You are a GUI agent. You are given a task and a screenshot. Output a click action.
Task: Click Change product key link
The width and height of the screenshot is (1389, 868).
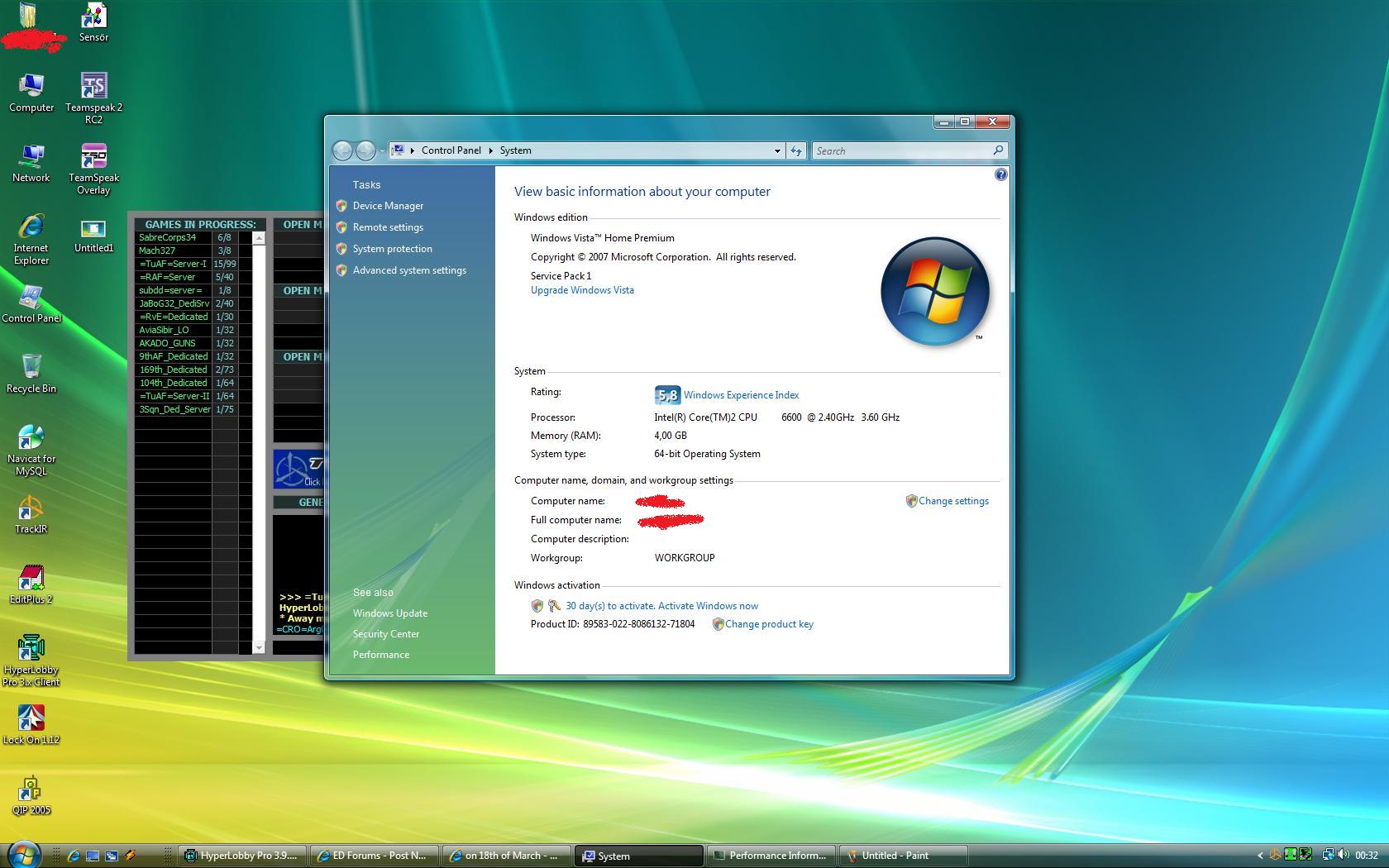769,624
